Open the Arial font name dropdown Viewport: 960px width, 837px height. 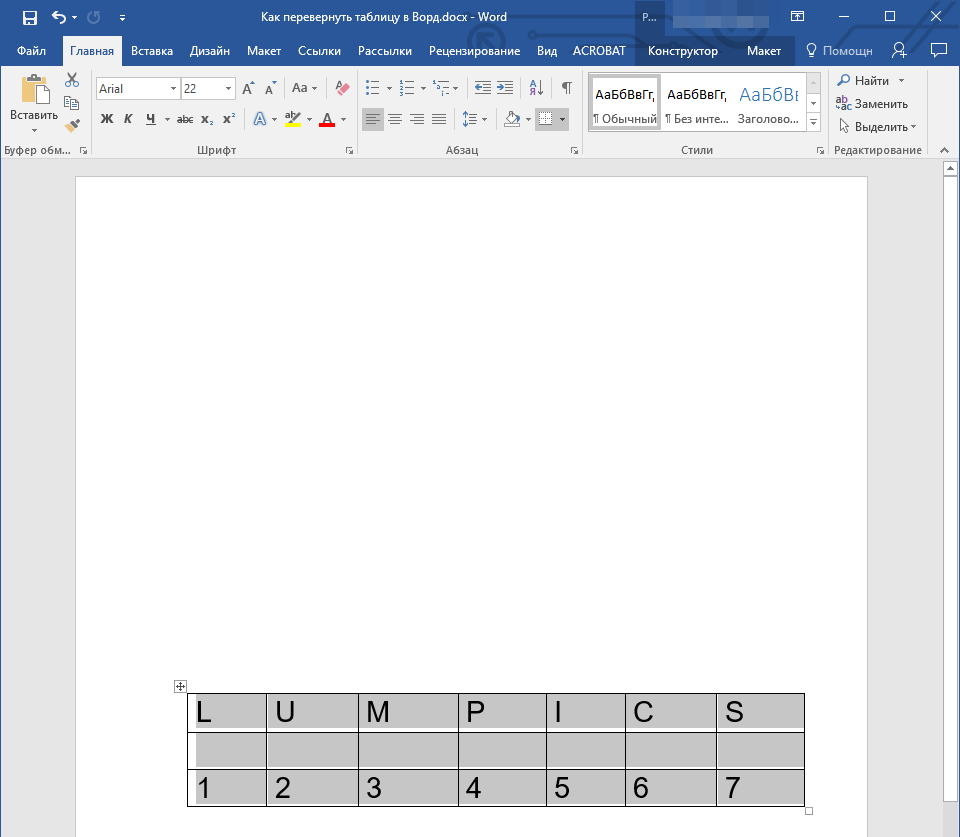click(173, 89)
